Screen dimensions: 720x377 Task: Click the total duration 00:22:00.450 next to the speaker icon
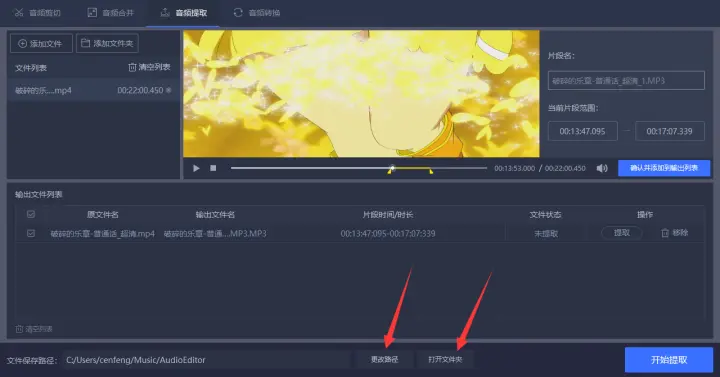click(565, 169)
